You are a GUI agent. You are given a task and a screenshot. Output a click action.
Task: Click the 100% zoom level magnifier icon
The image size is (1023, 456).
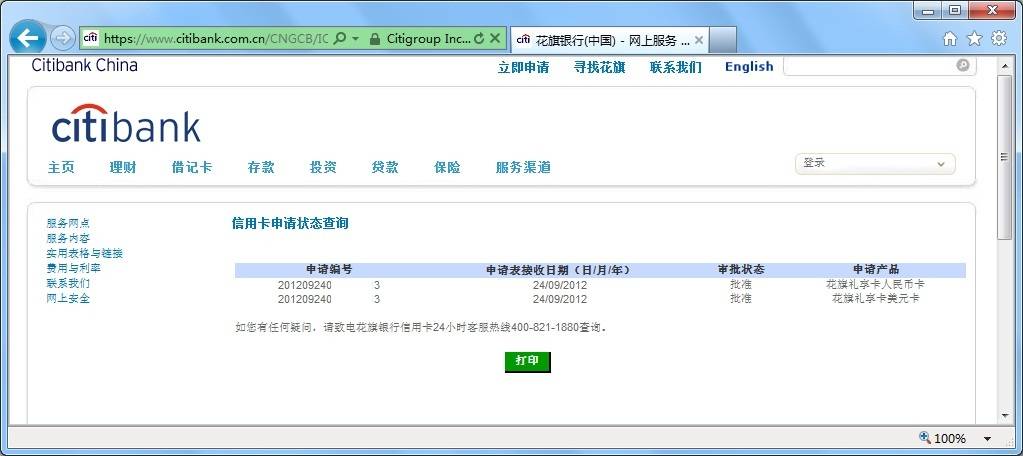pyautogui.click(x=924, y=437)
